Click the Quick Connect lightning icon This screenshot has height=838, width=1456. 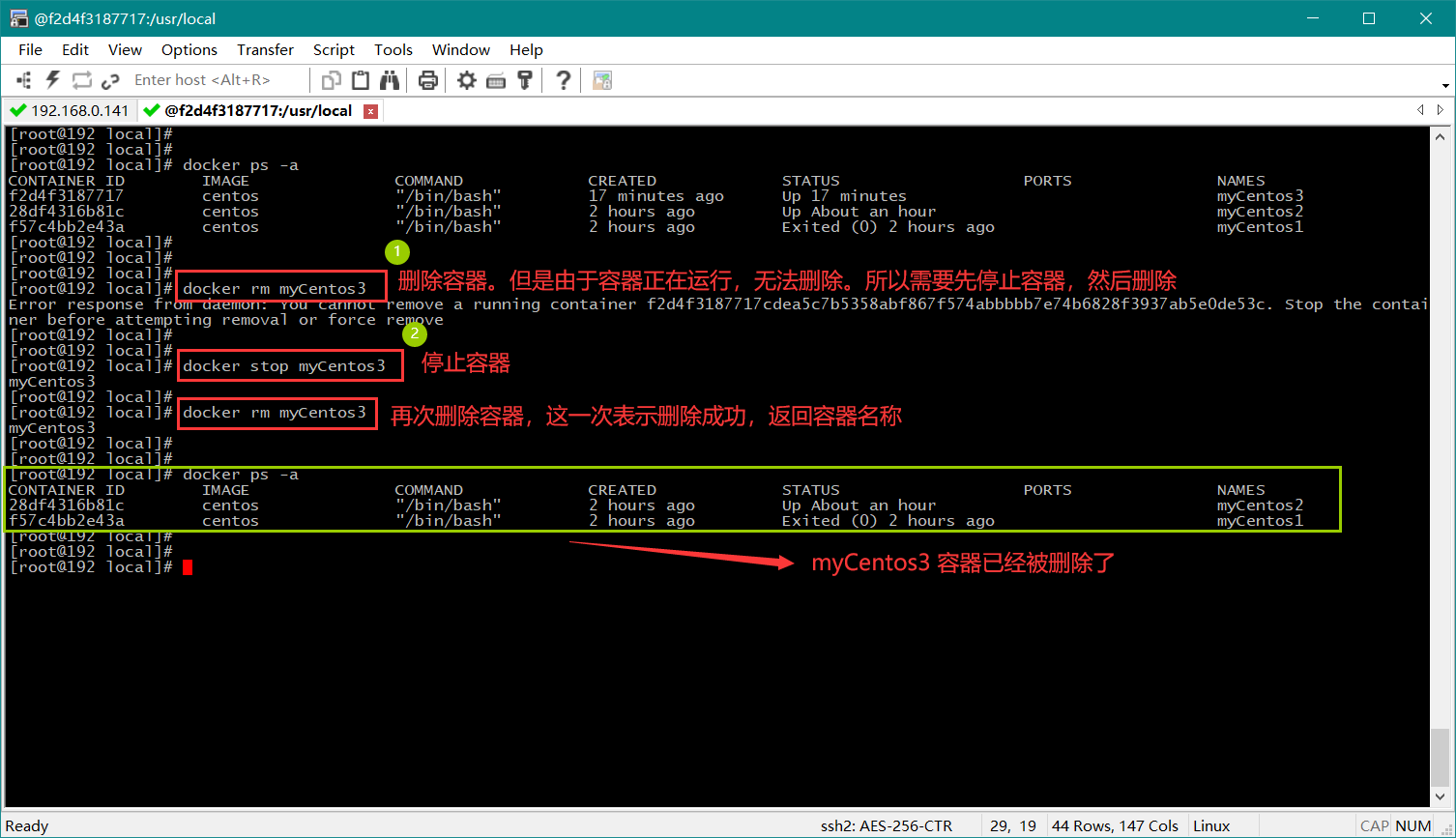53,80
